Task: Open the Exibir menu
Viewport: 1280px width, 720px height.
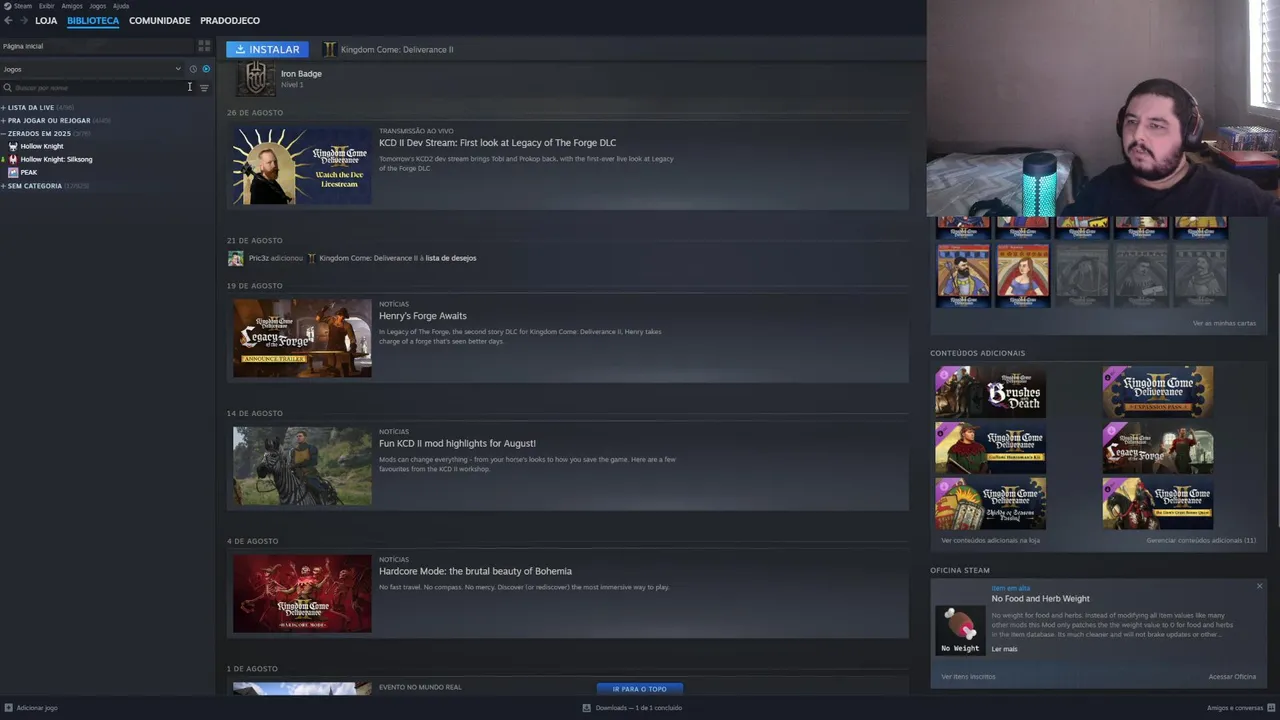Action: click(x=47, y=6)
